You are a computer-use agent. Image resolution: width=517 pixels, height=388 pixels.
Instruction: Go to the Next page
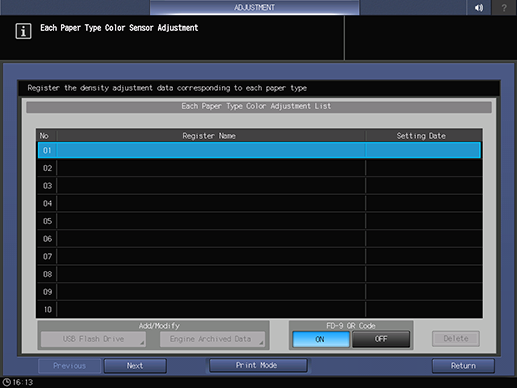pos(135,366)
